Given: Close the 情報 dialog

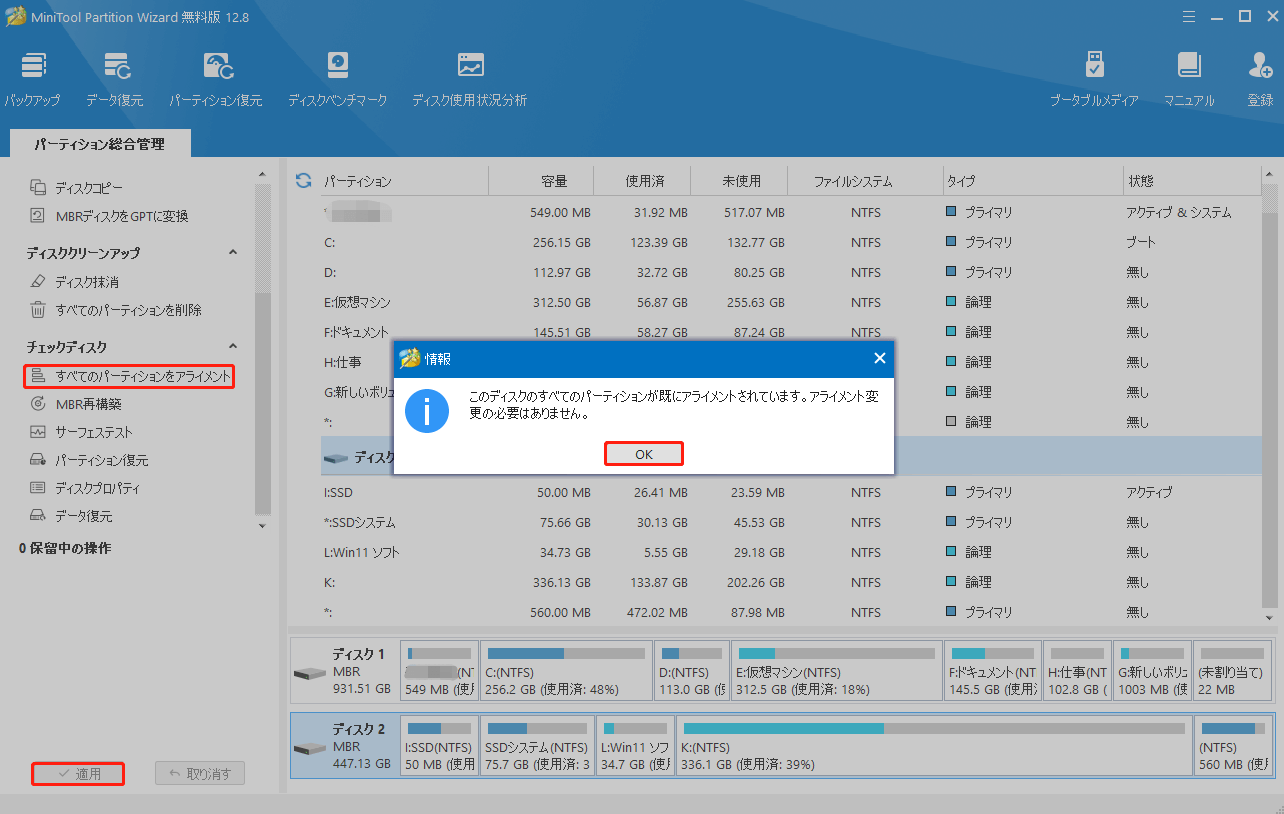Looking at the screenshot, I should 879,358.
